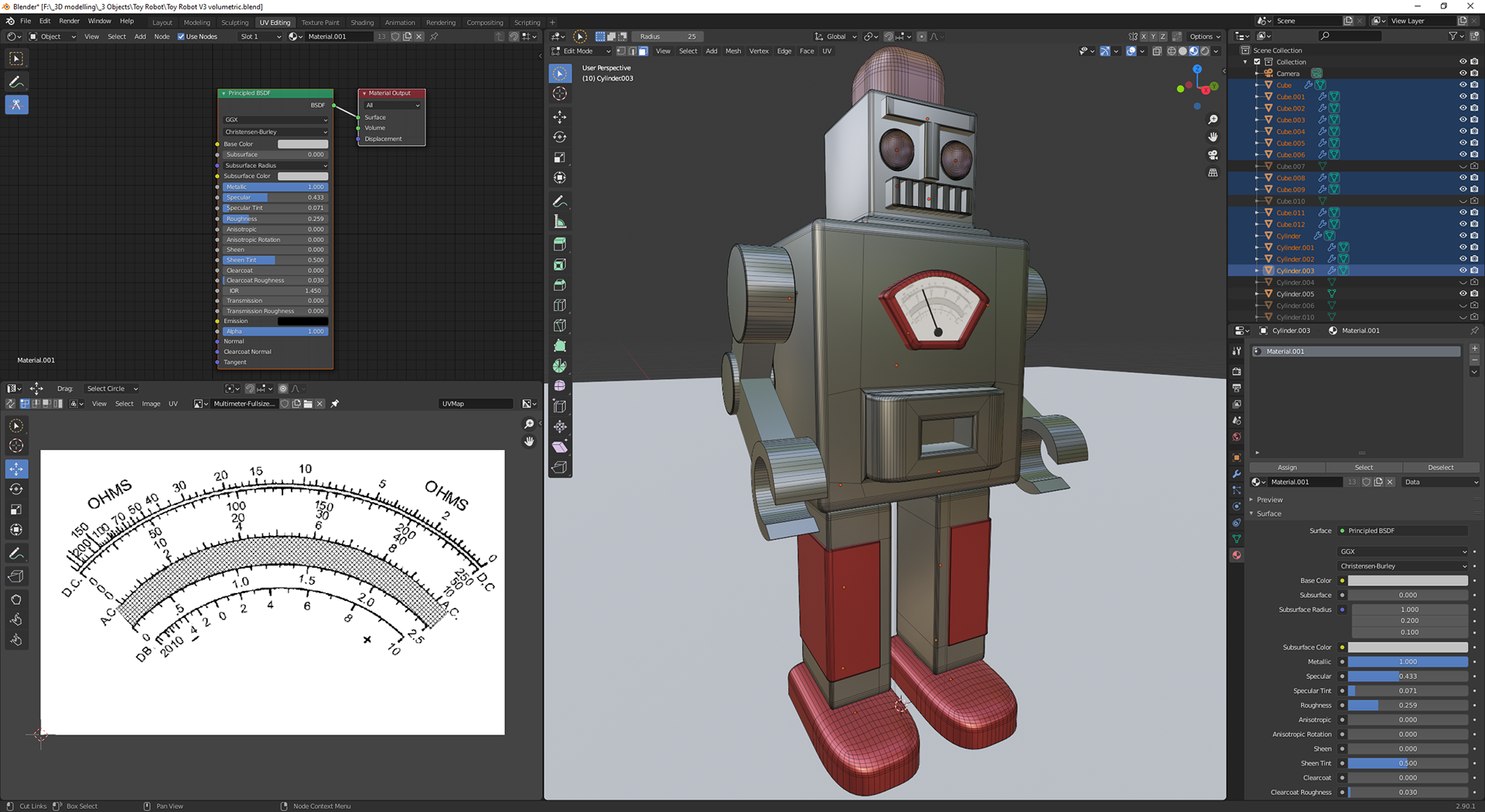Hide Cube.001 using its eye icon
The width and height of the screenshot is (1485, 812).
[x=1463, y=97]
